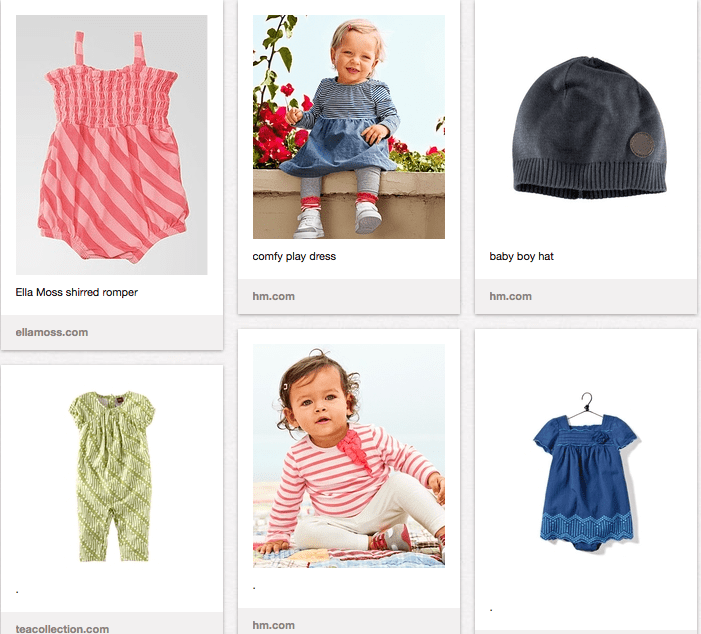Open the photo of baby sitting on wall
Screen dimensions: 701x634
(348, 127)
